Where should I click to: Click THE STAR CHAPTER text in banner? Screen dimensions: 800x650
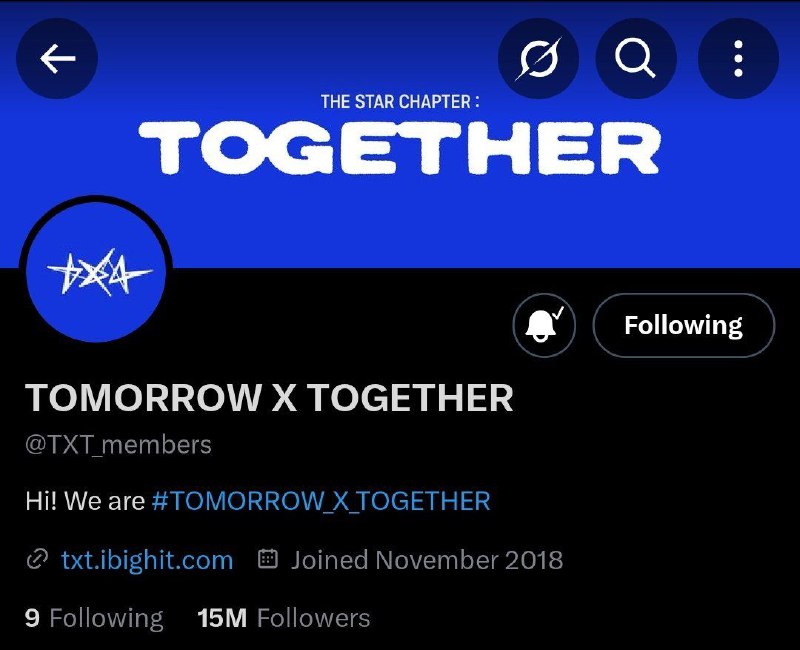pos(400,102)
